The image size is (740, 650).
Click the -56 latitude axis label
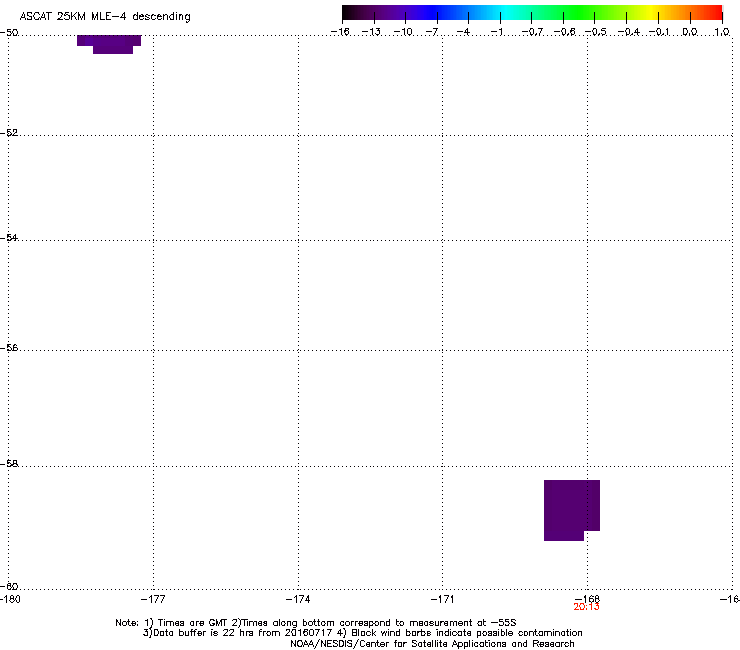tap(9, 347)
